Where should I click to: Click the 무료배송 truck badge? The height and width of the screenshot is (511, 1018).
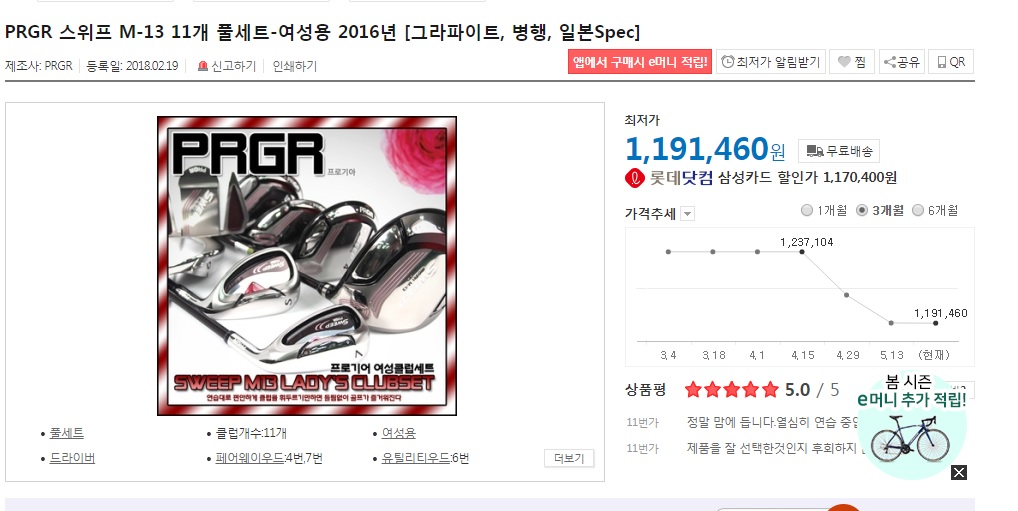tap(839, 151)
